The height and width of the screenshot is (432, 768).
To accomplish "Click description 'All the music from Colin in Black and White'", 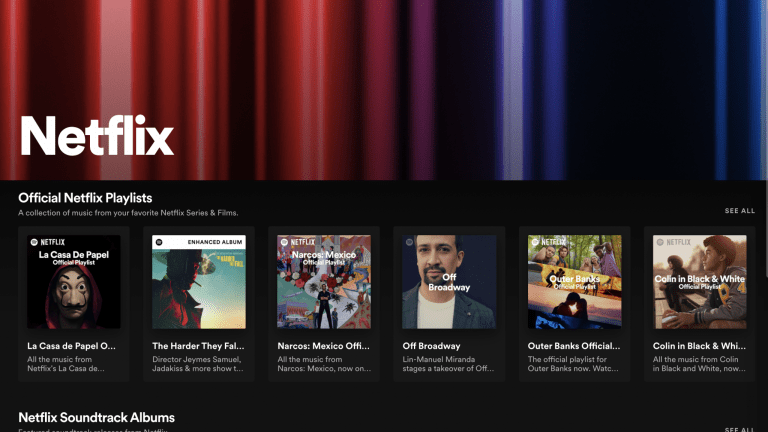I will click(699, 364).
